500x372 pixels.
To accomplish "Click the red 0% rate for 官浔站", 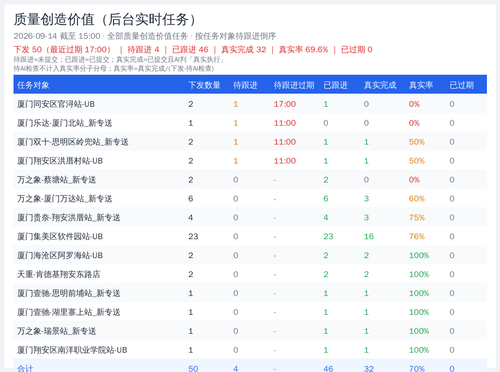I will click(x=414, y=104).
